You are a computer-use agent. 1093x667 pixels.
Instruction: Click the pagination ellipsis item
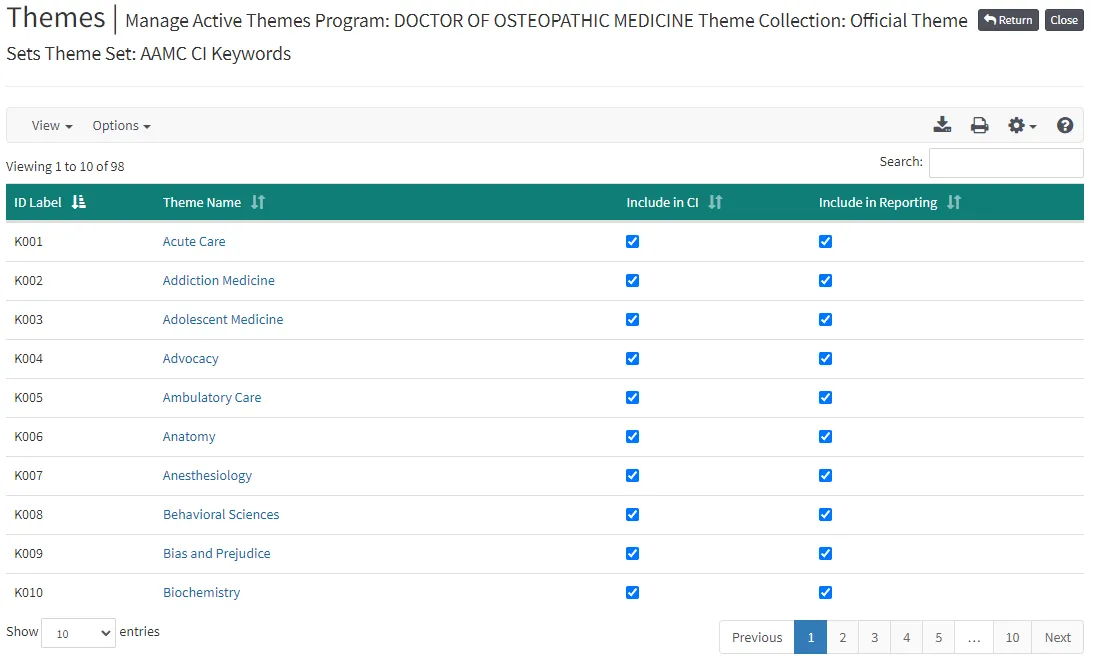pyautogui.click(x=974, y=637)
